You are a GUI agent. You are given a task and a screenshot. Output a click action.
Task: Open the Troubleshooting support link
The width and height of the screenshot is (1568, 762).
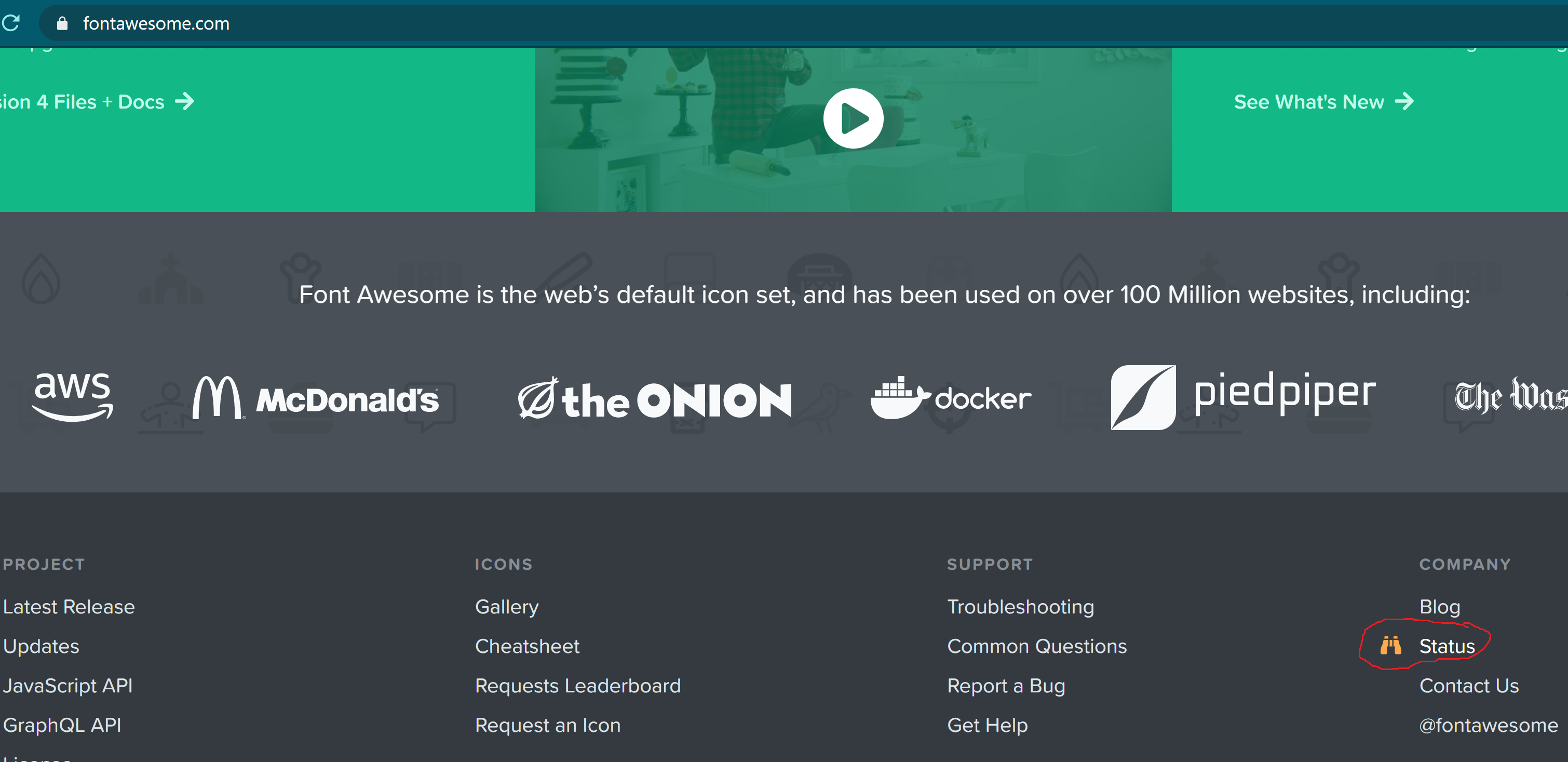click(1020, 607)
